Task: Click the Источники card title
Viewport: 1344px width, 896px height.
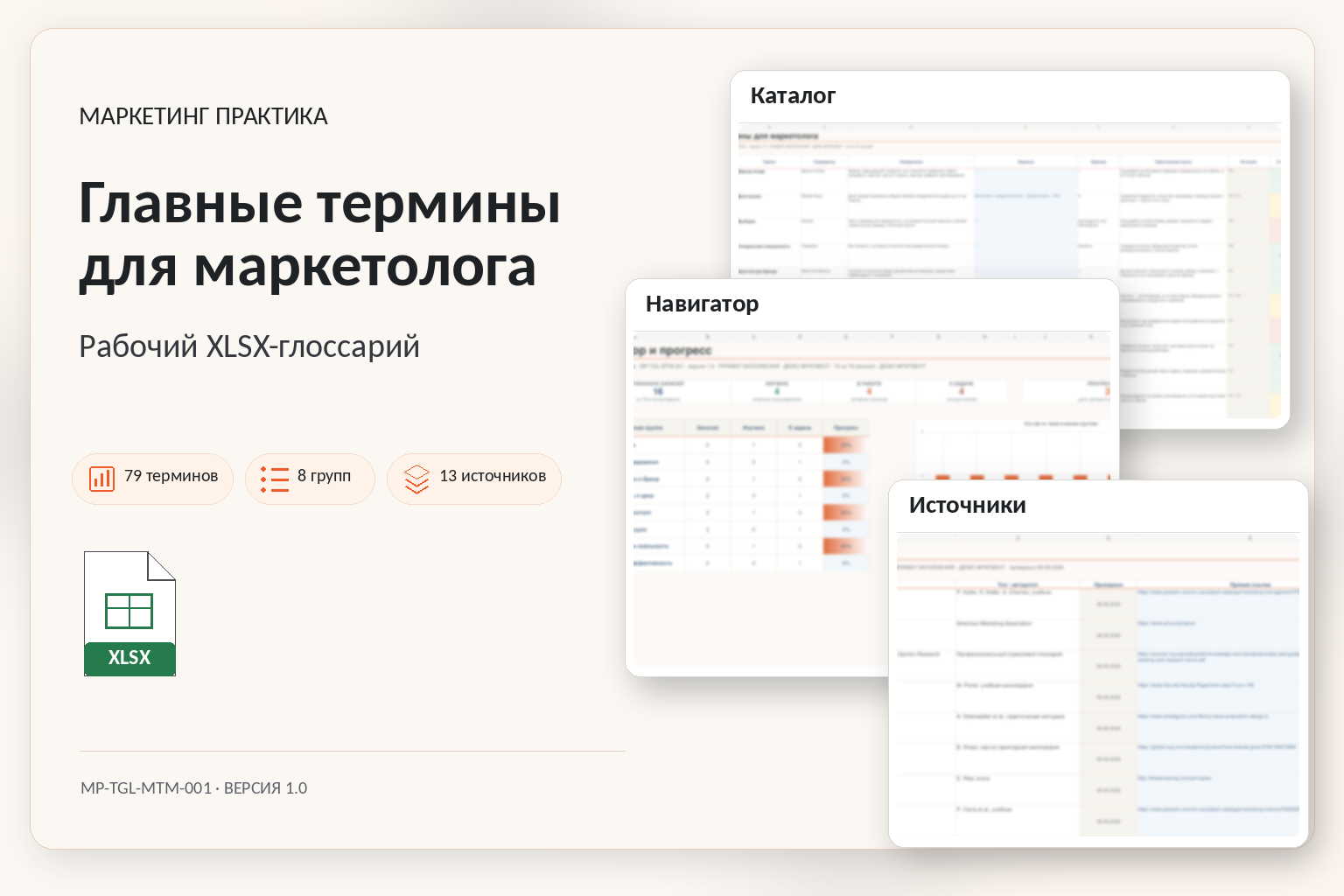Action: 967,505
